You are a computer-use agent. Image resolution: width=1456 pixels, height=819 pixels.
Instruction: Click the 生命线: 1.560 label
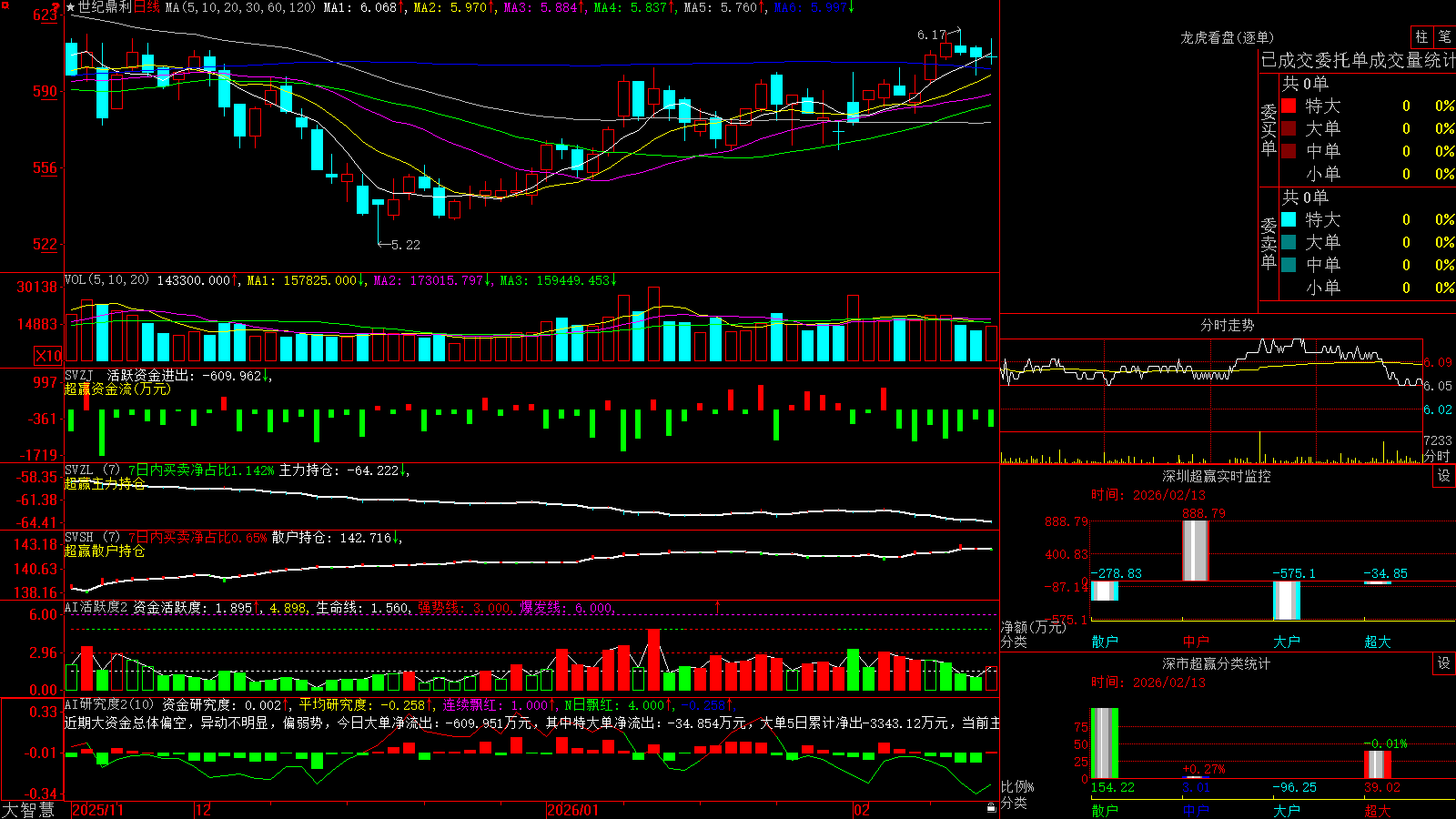(362, 608)
